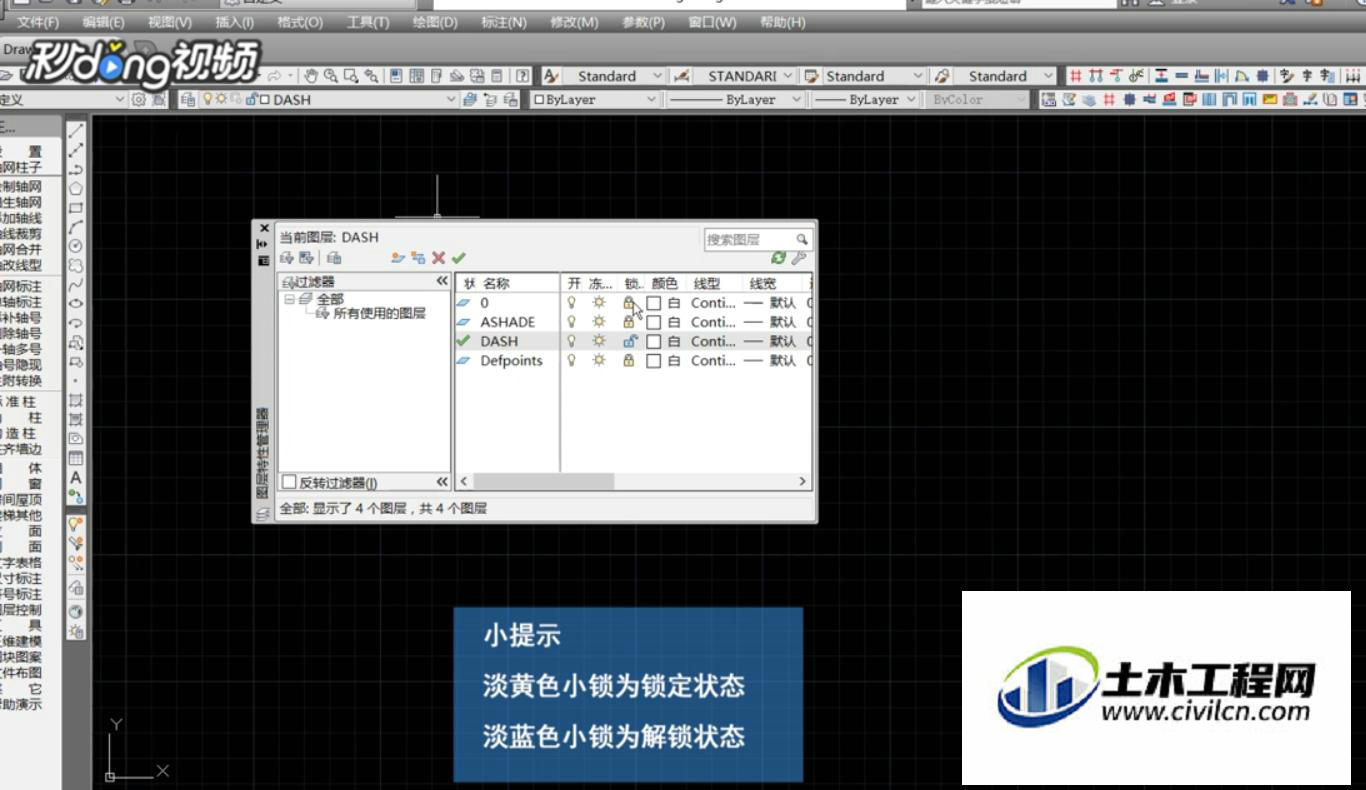The image size is (1366, 790).
Task: Select the Multiline Text 'A' tool
Action: click(x=76, y=477)
